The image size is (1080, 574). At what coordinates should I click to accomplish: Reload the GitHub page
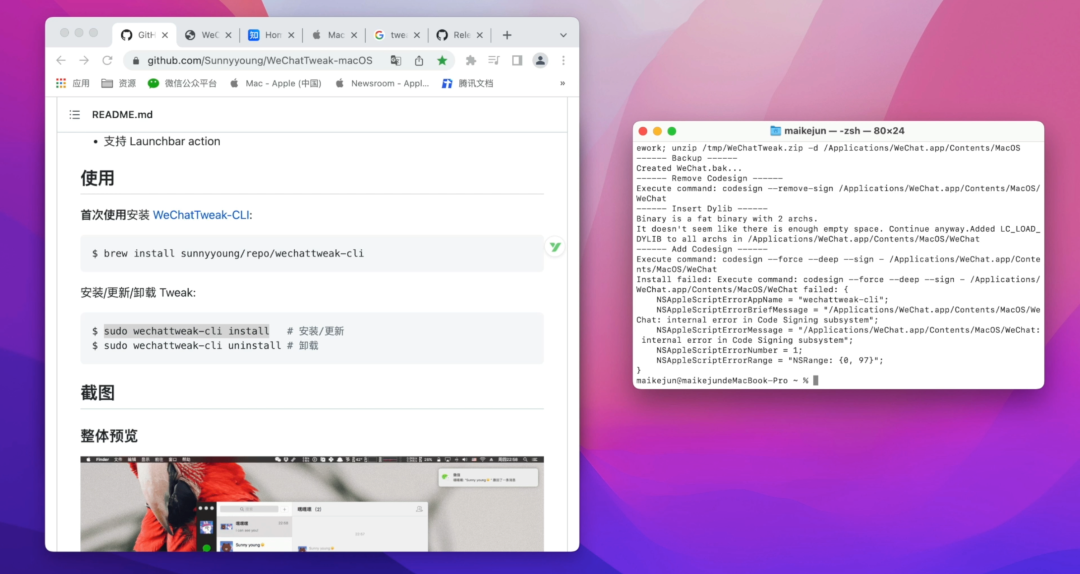pyautogui.click(x=107, y=61)
